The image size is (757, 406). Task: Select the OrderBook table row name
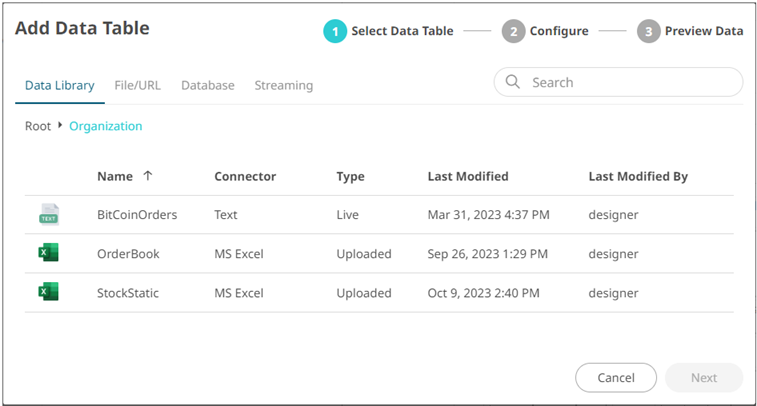128,254
